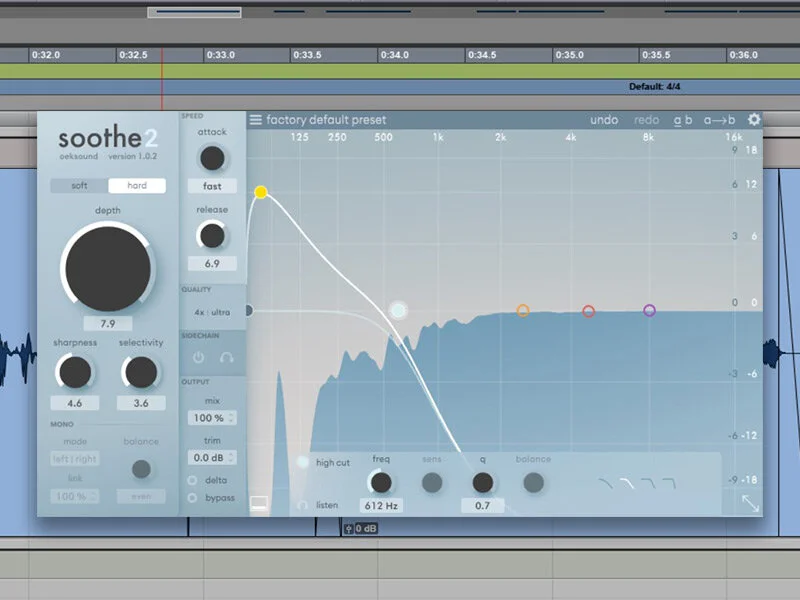Click the factory default preset name

click(x=326, y=120)
